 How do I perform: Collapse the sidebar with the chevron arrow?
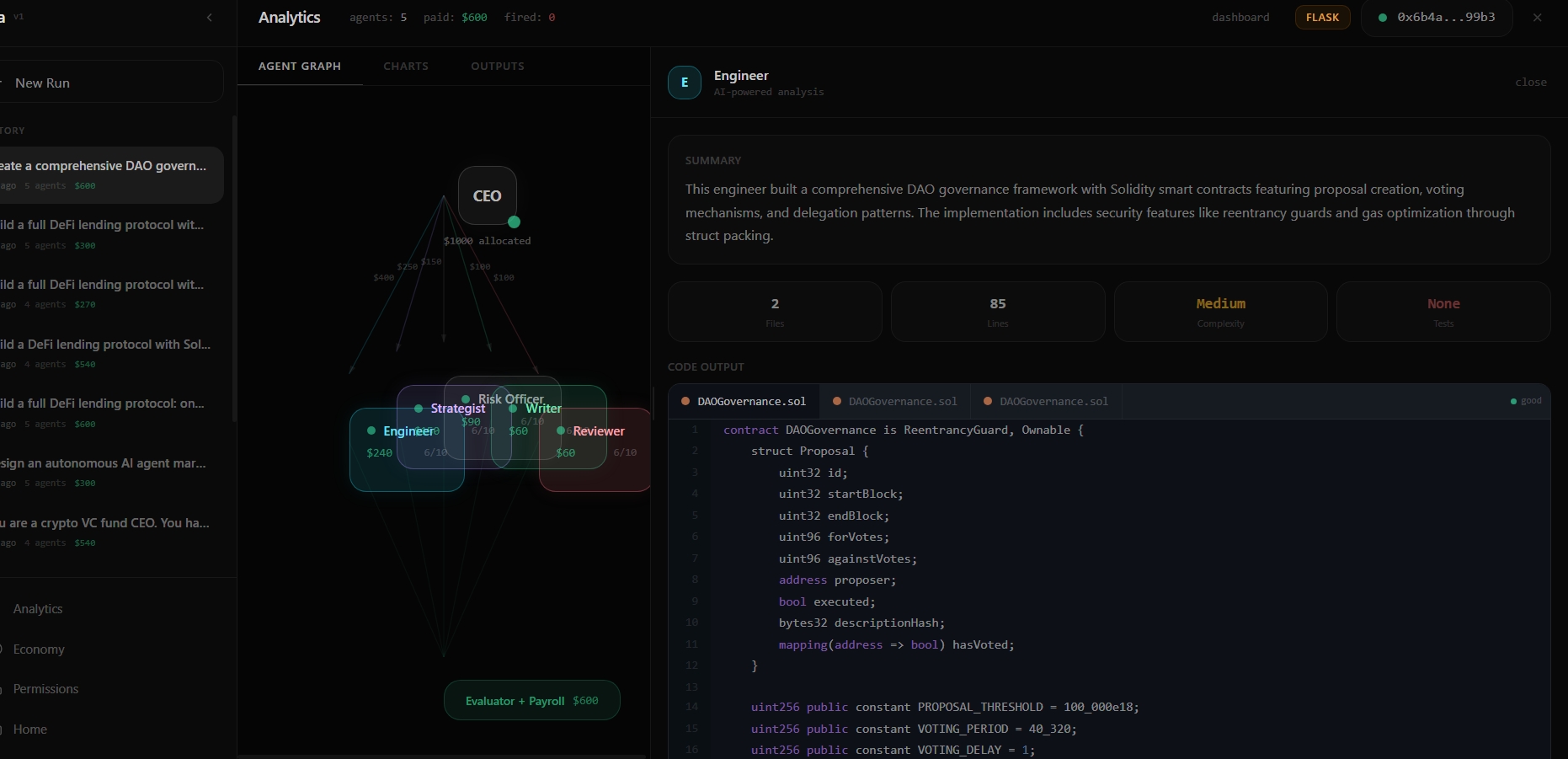pos(210,18)
